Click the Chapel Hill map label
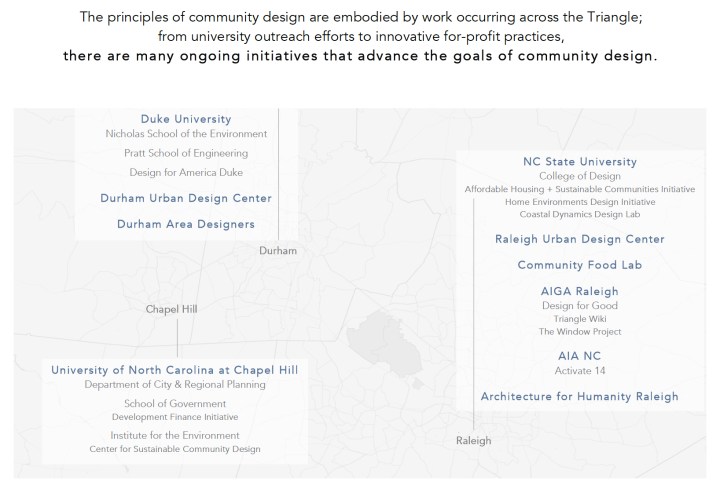This screenshot has height=503, width=720. [171, 309]
